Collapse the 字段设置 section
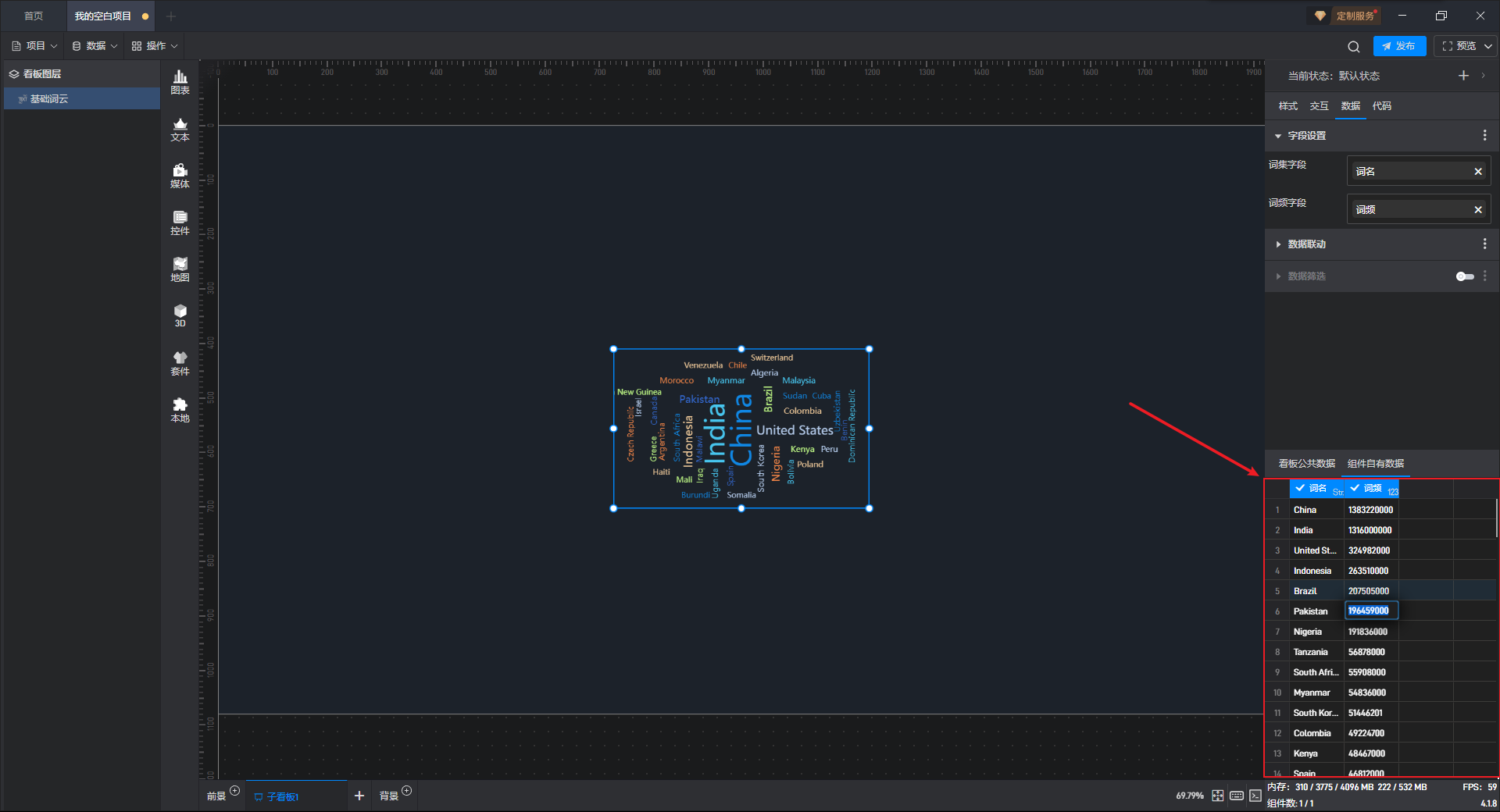The width and height of the screenshot is (1500, 812). (x=1278, y=136)
